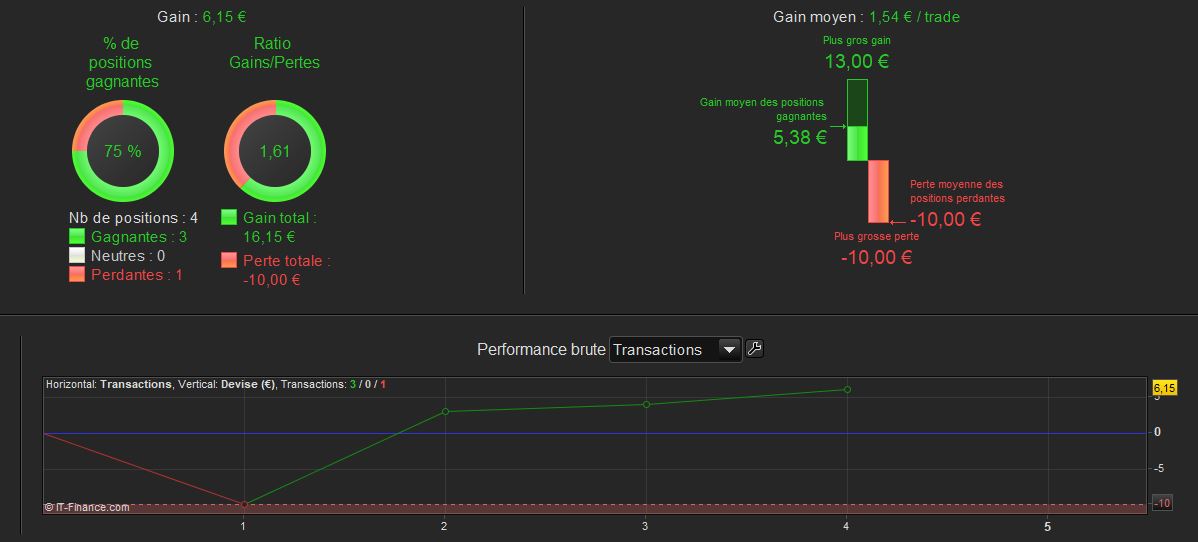This screenshot has height=542, width=1198.
Task: Click 'Gain moyen des positions gagnantes' label
Action: pos(763,109)
